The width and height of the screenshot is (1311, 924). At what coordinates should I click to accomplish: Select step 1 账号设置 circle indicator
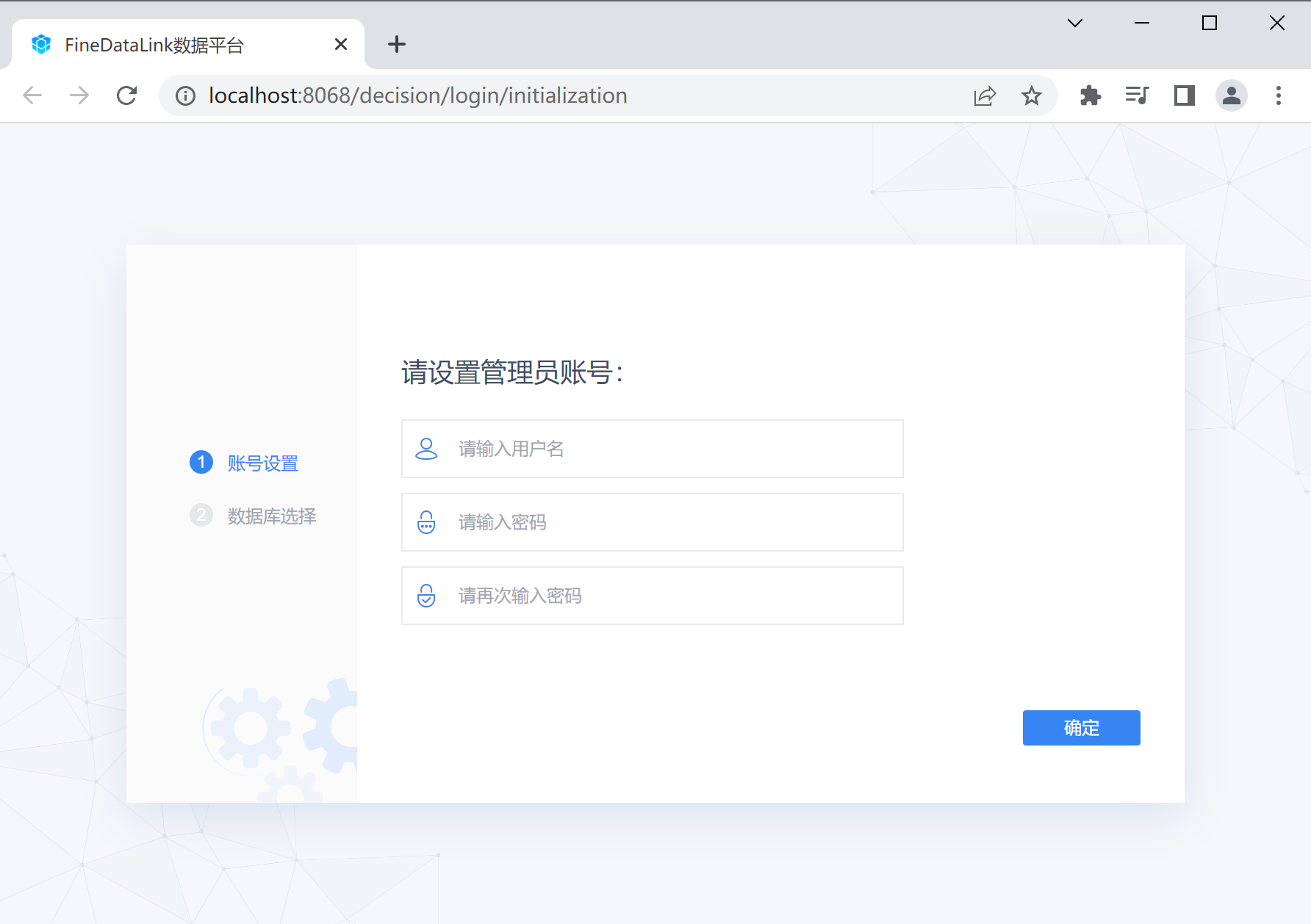201,463
